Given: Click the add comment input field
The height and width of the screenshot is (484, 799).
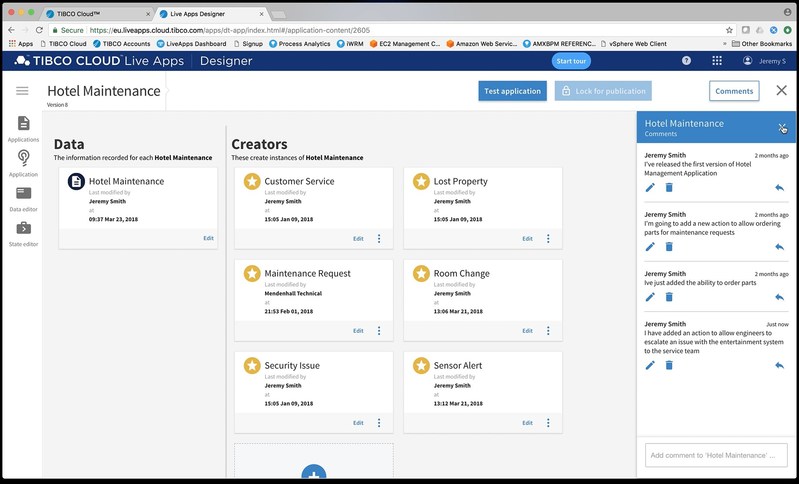Looking at the screenshot, I should (x=716, y=455).
